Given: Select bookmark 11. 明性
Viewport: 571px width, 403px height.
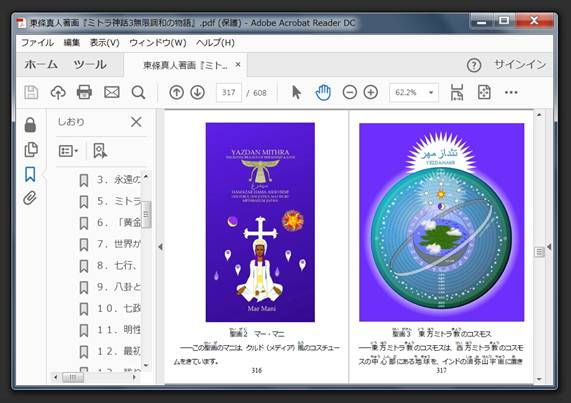Looking at the screenshot, I should pyautogui.click(x=110, y=330).
